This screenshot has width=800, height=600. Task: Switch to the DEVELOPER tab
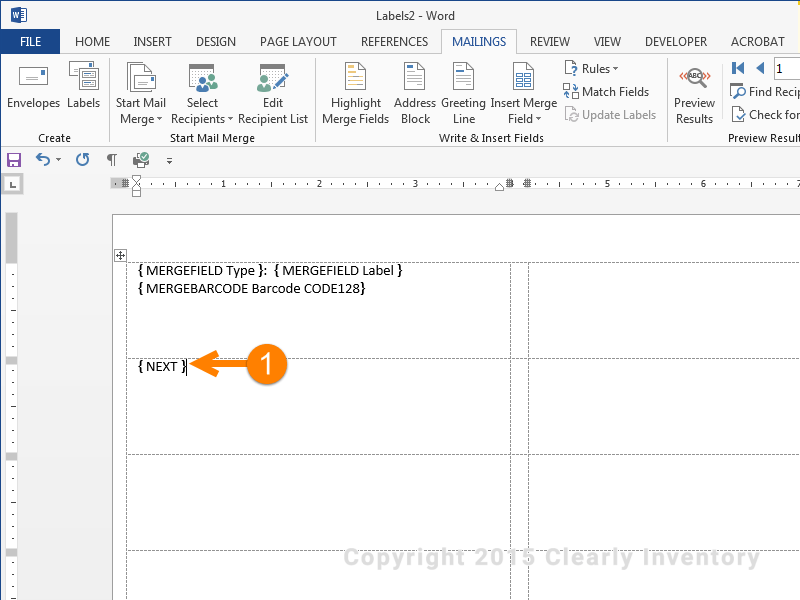(676, 41)
